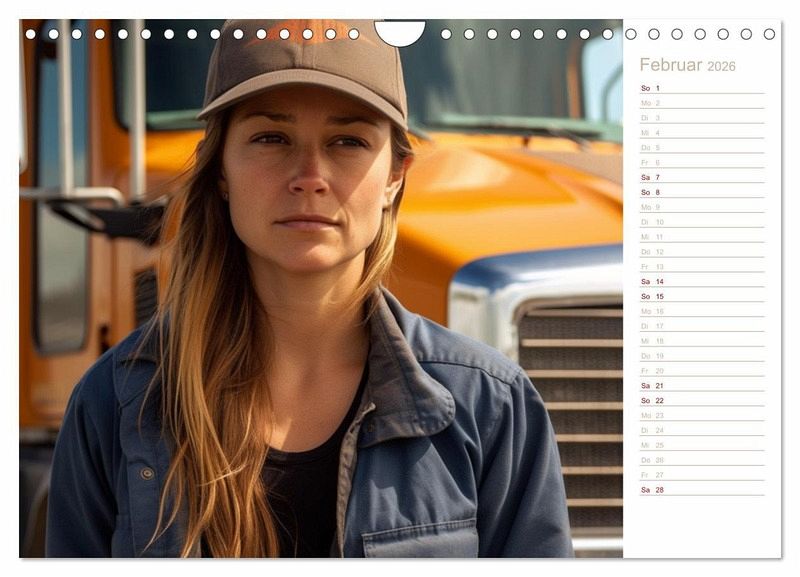Choose the "Mo 23" day line

(702, 415)
